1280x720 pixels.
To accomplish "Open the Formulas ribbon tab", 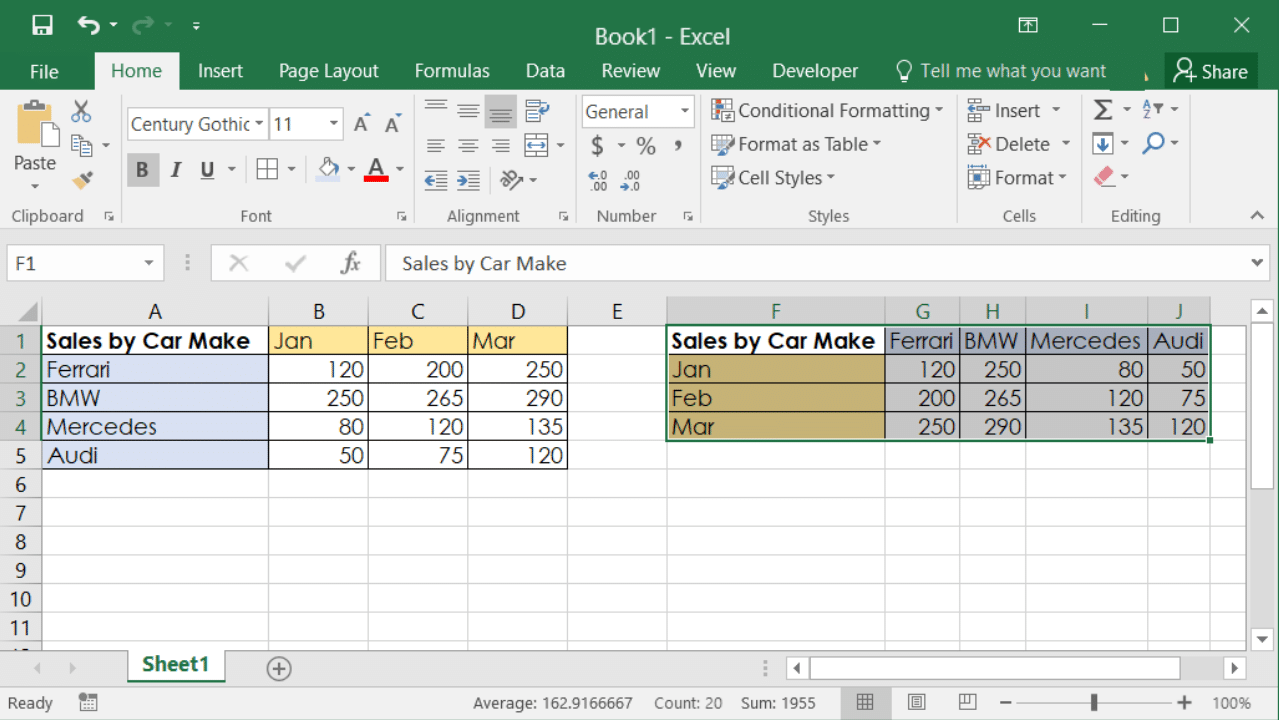I will click(x=452, y=71).
